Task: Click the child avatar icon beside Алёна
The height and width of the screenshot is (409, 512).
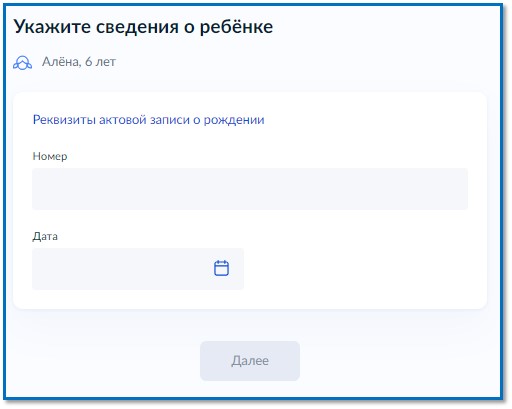Action: coord(23,62)
